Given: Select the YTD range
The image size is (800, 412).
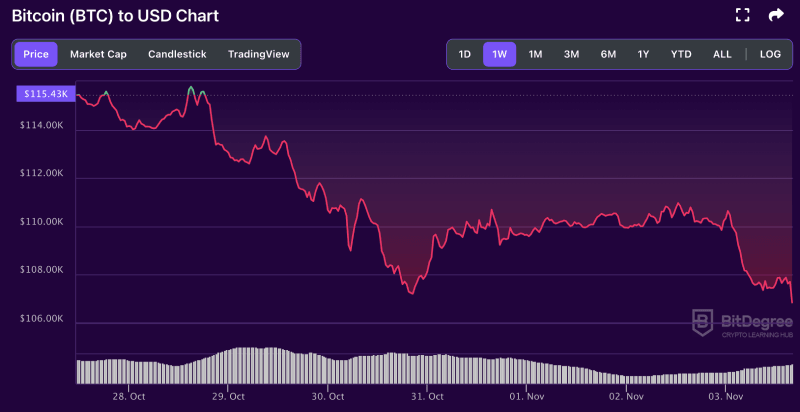Looking at the screenshot, I should click(x=681, y=54).
